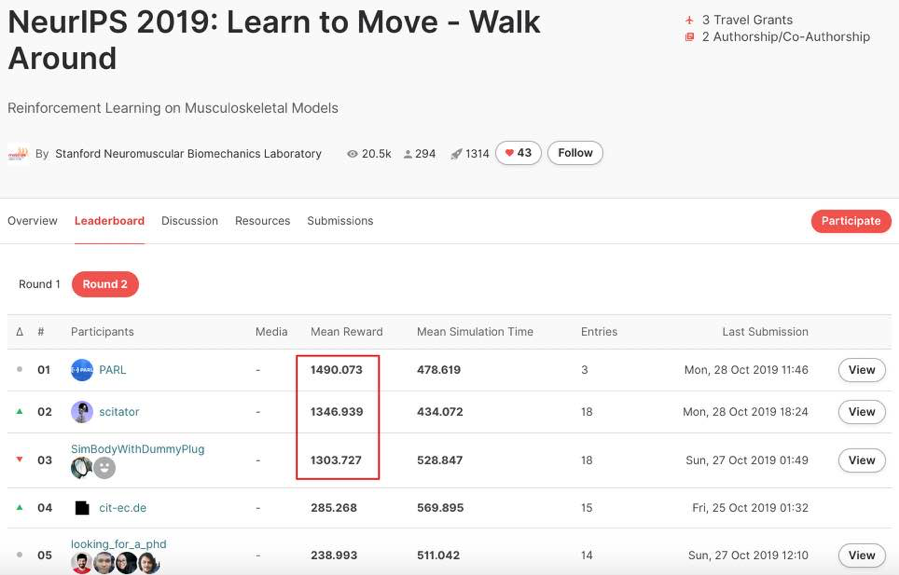The height and width of the screenshot is (575, 899).
Task: Click the scitator user avatar
Action: [x=82, y=412]
